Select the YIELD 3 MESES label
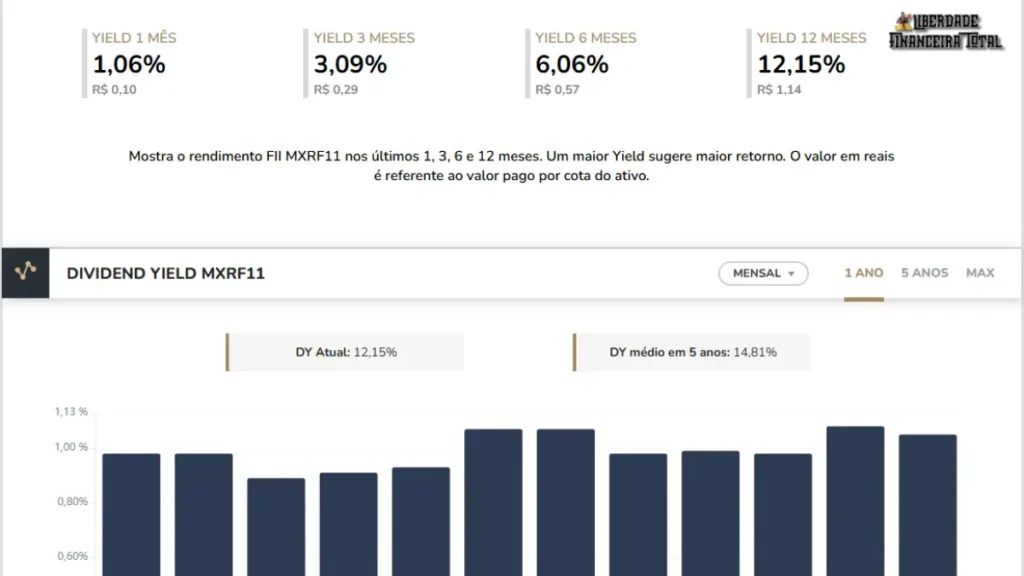 point(364,38)
